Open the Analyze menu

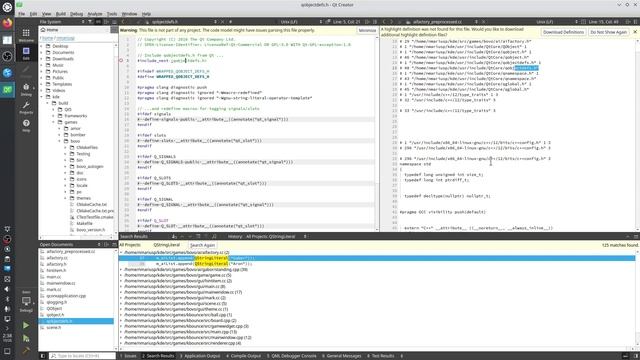pyautogui.click(x=95, y=14)
